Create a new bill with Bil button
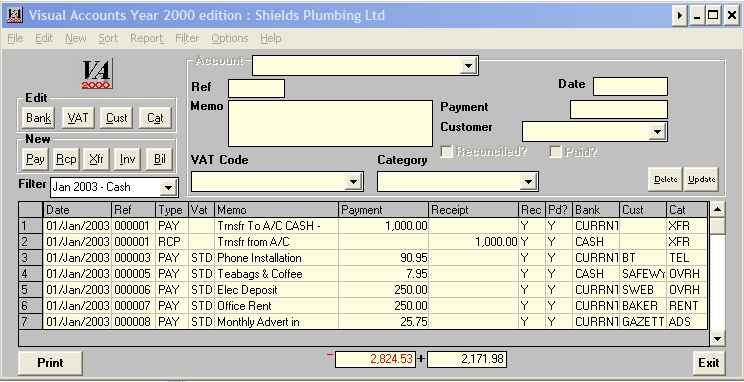Image resolution: width=744 pixels, height=382 pixels. [159, 159]
